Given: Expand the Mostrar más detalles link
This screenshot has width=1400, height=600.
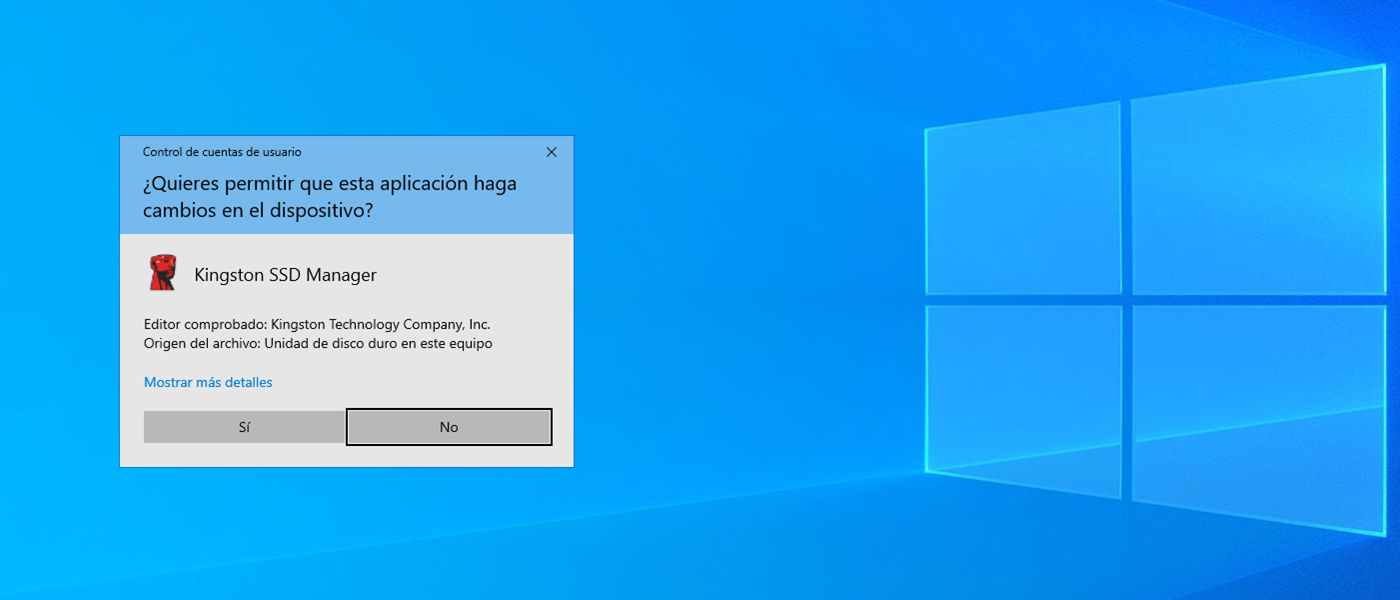Looking at the screenshot, I should 208,382.
